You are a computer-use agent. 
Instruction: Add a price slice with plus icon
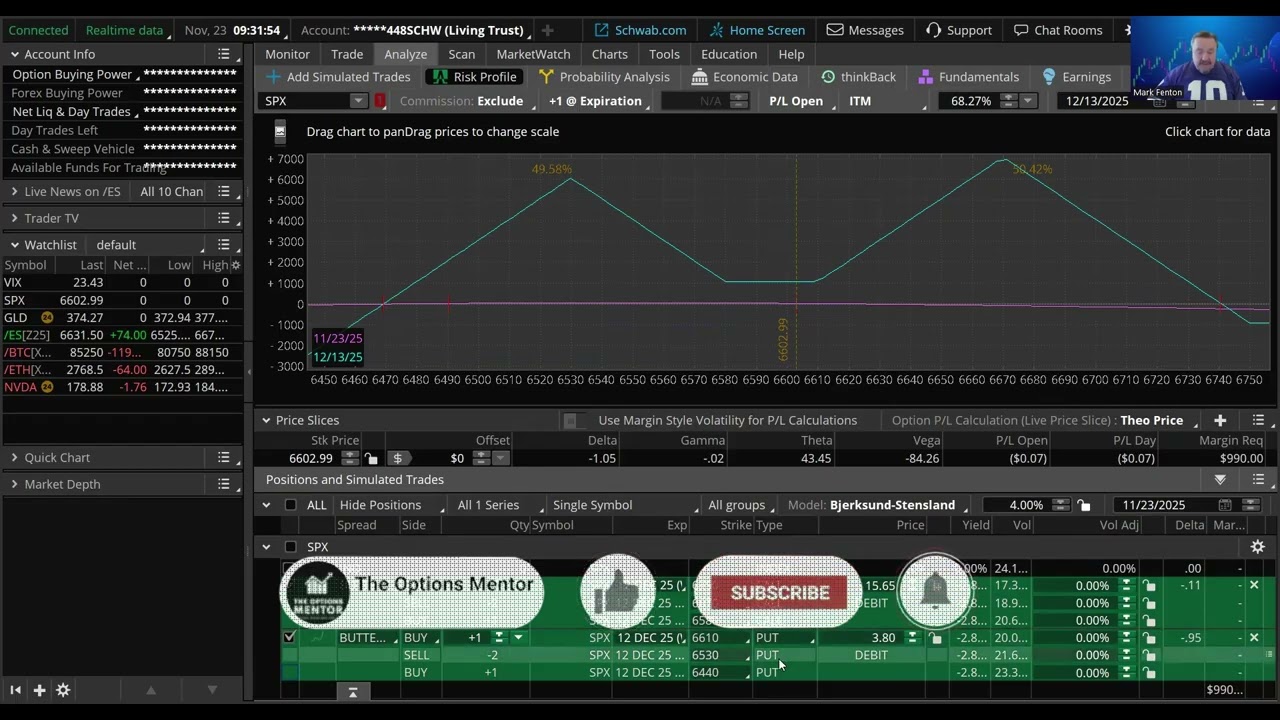click(x=1220, y=420)
